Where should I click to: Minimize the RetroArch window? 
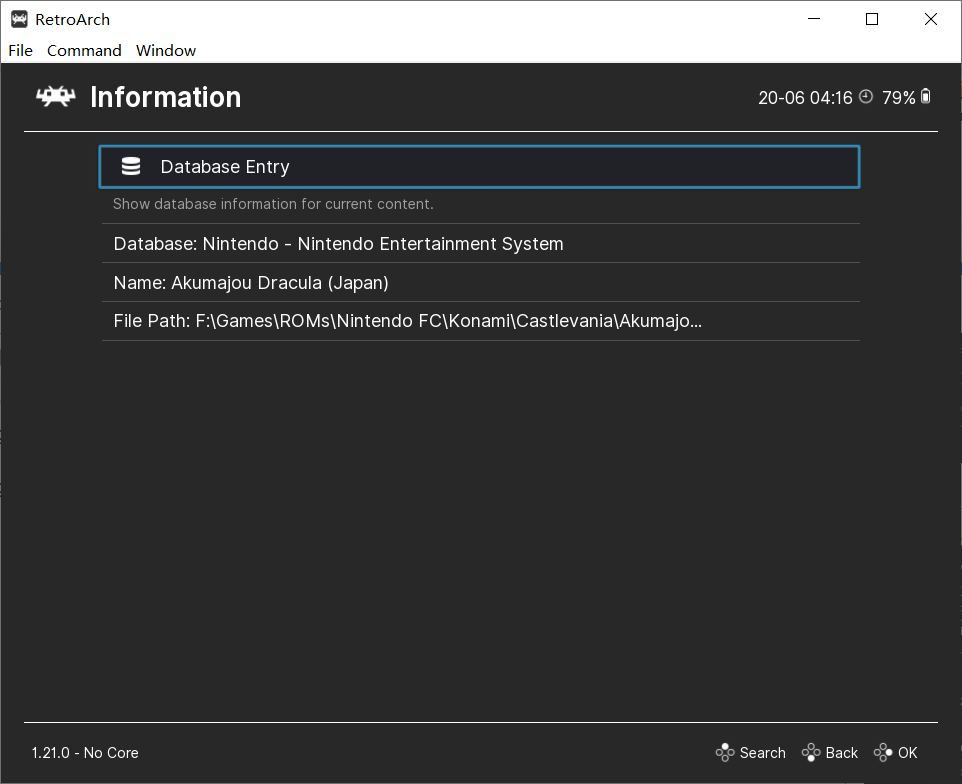click(x=814, y=19)
